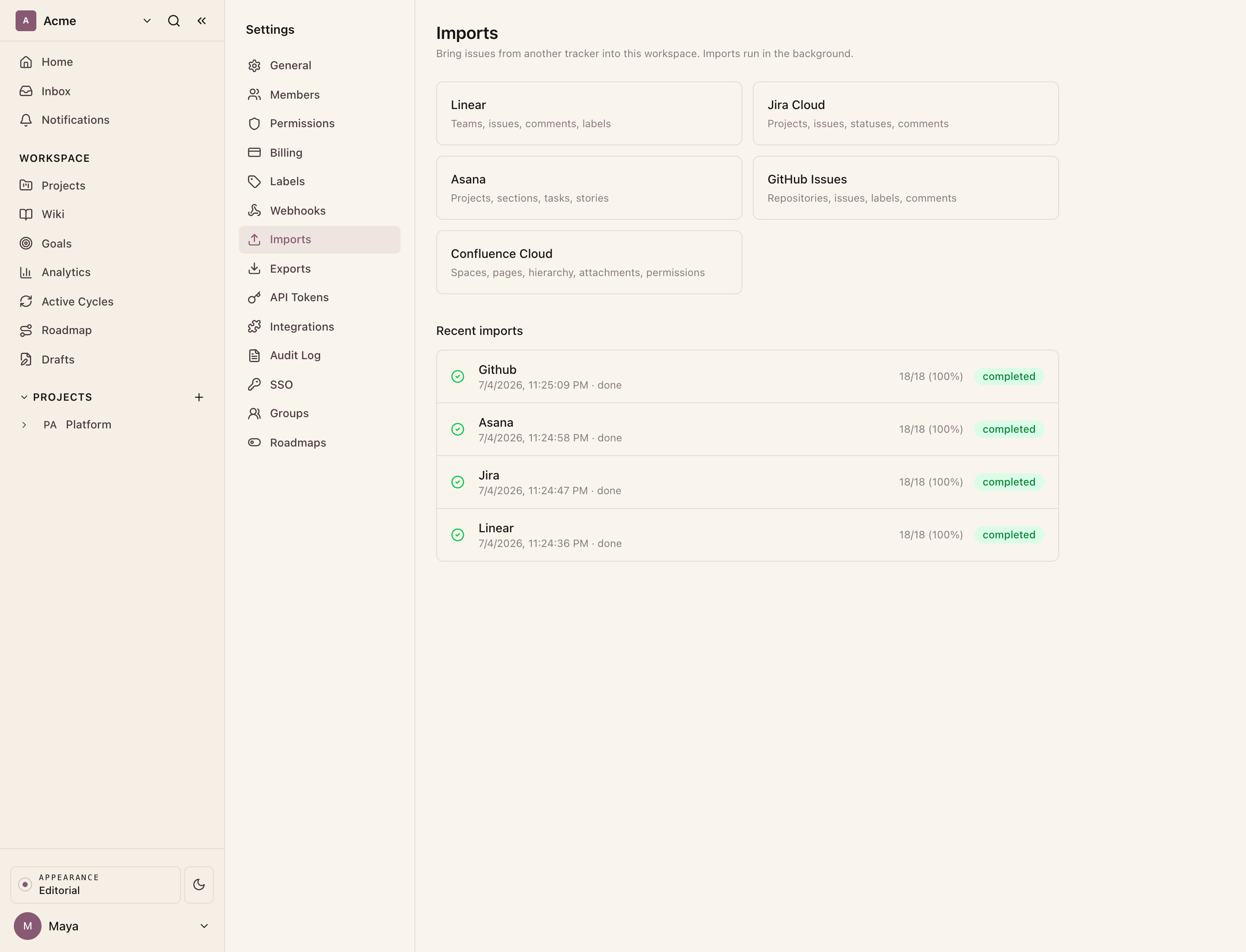Expand the Maya user menu chevron
This screenshot has height=952, width=1246.
204,926
